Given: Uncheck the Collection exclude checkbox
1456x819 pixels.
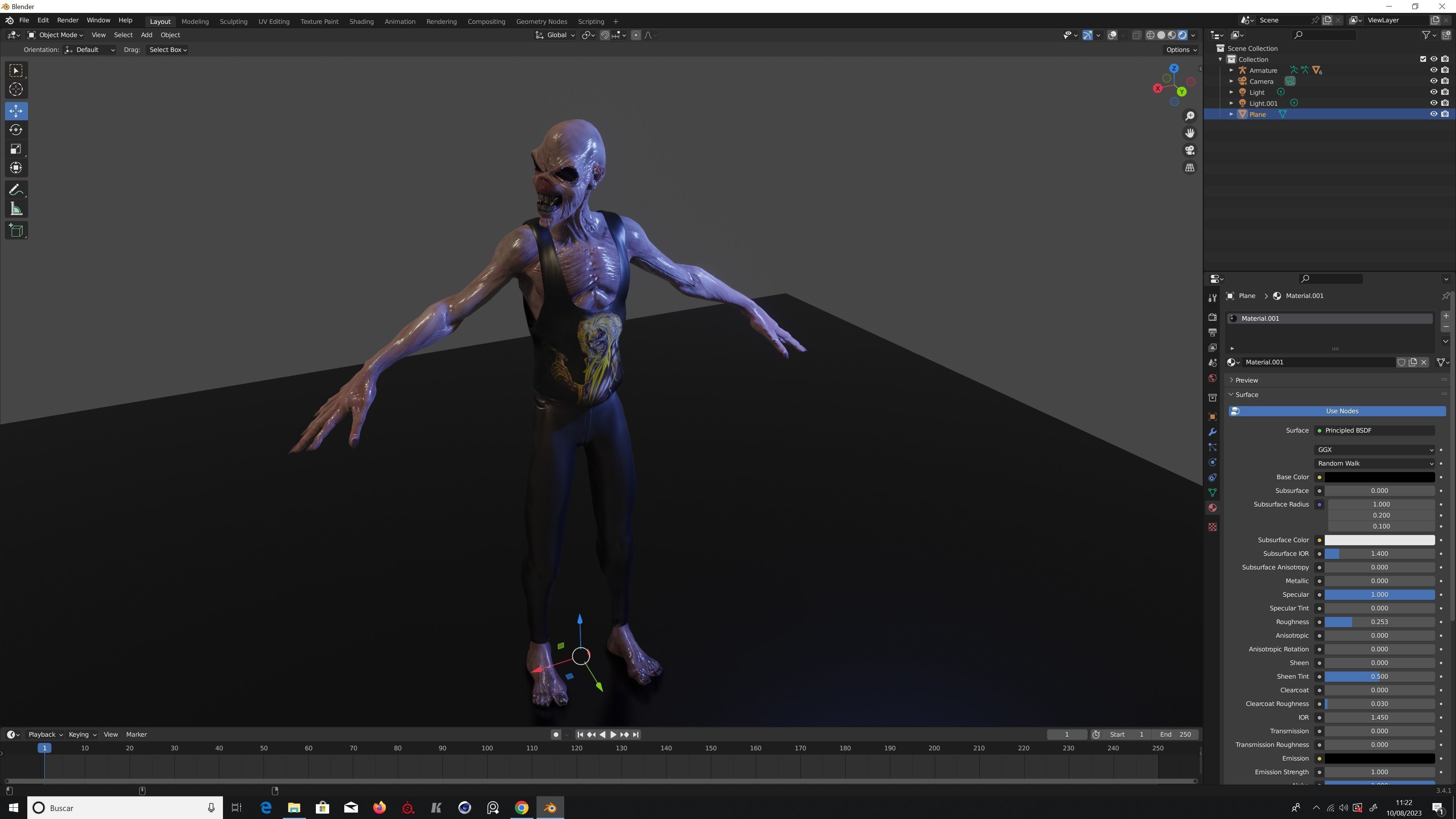Looking at the screenshot, I should point(1423,60).
